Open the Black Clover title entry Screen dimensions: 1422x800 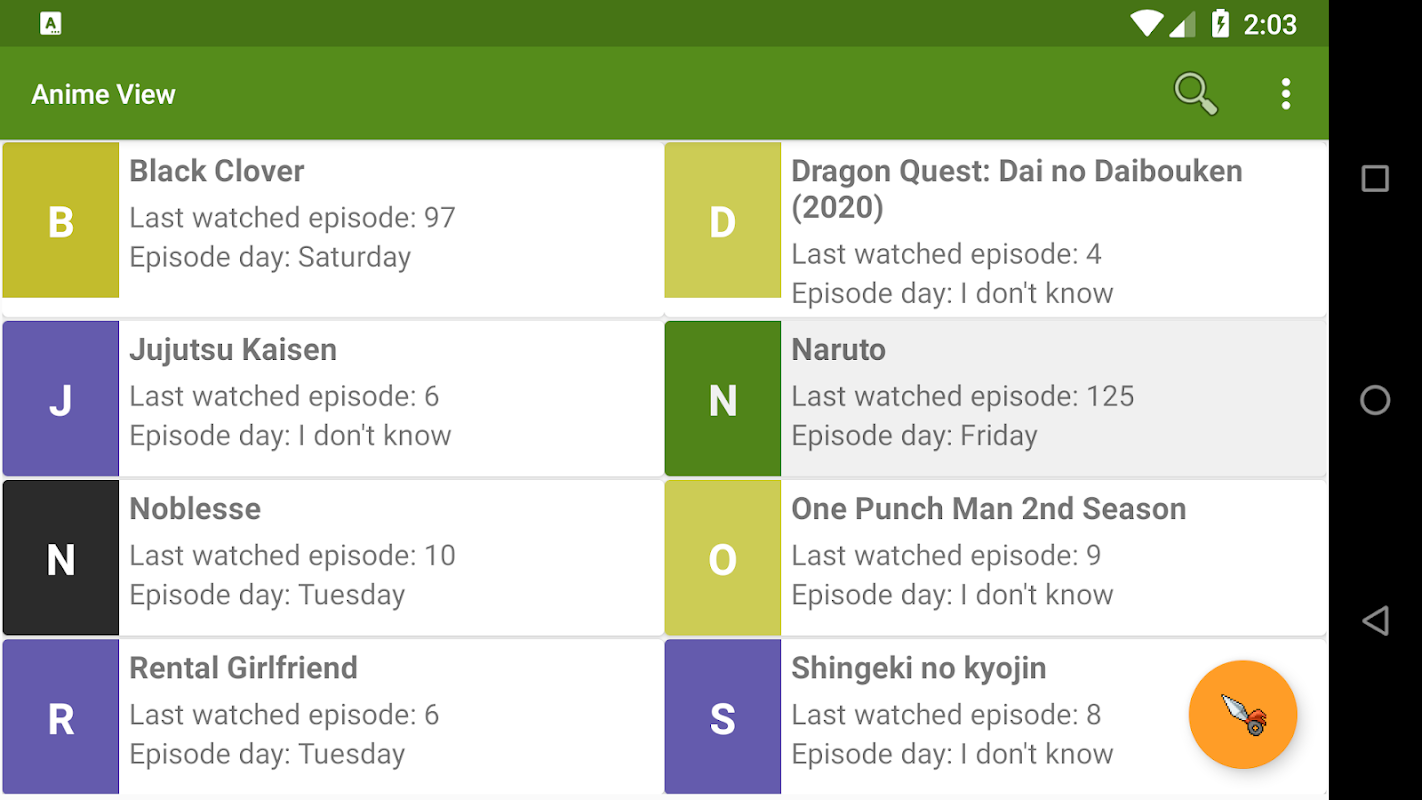coord(217,171)
